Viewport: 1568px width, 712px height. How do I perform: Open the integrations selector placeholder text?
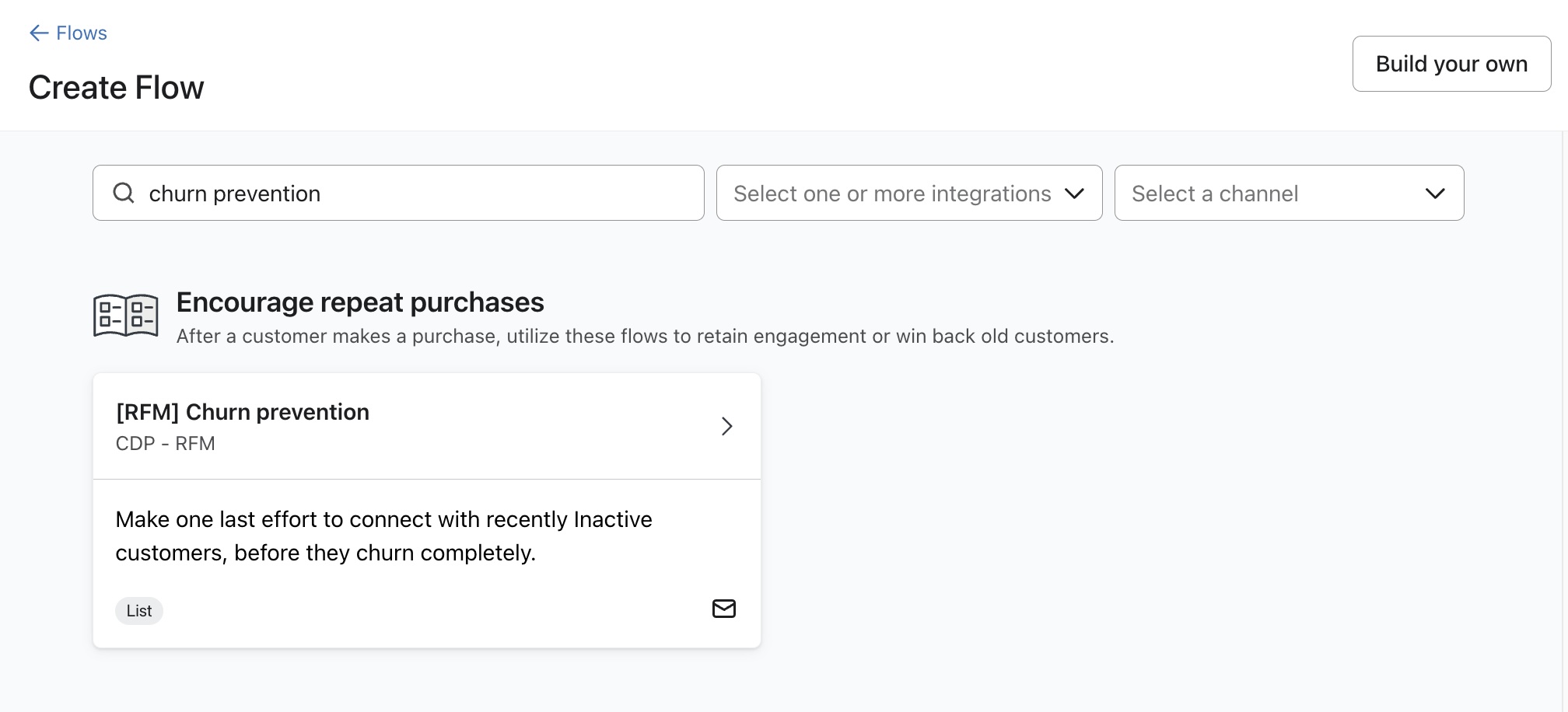(891, 194)
